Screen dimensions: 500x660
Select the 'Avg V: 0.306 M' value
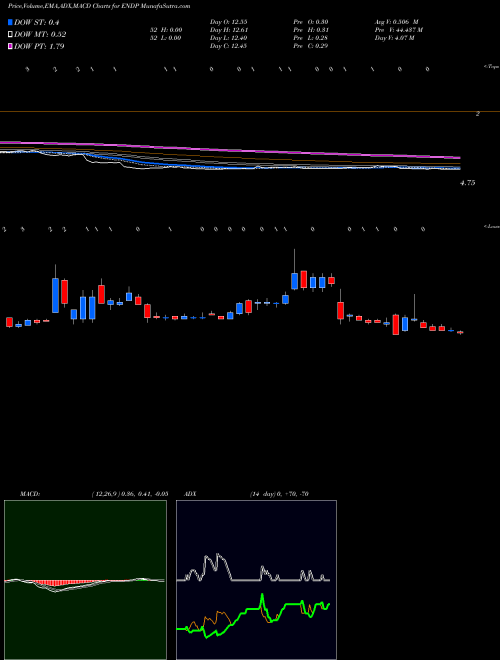396,22
